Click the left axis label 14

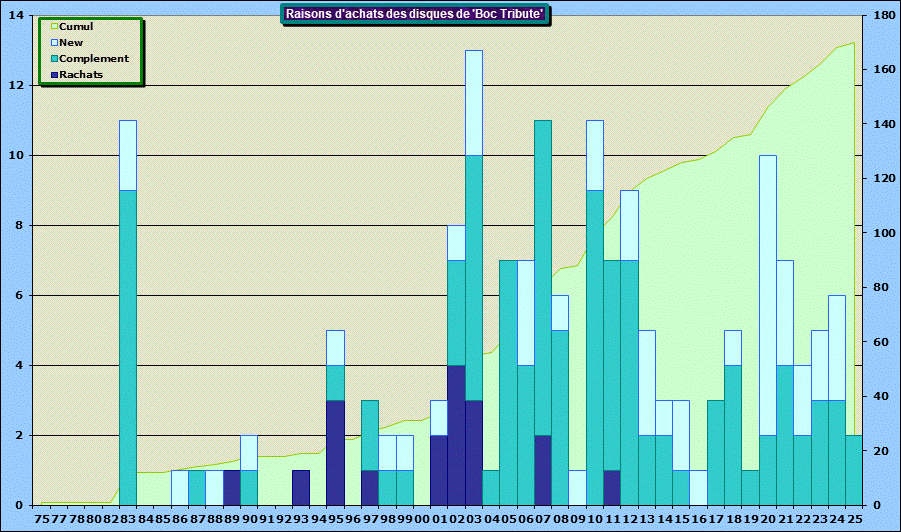click(x=17, y=16)
